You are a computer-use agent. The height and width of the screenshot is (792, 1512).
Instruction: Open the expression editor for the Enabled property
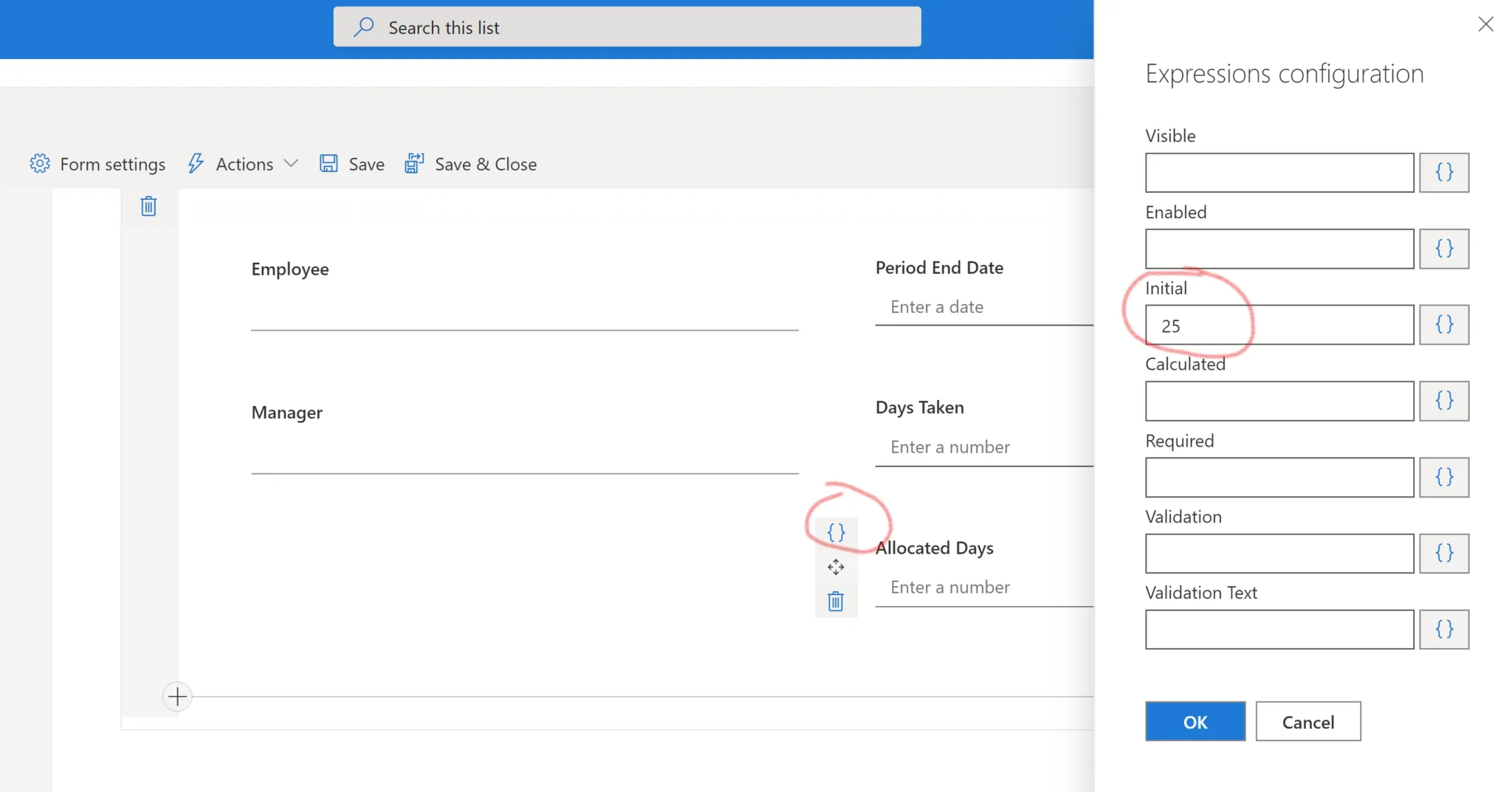tap(1444, 249)
